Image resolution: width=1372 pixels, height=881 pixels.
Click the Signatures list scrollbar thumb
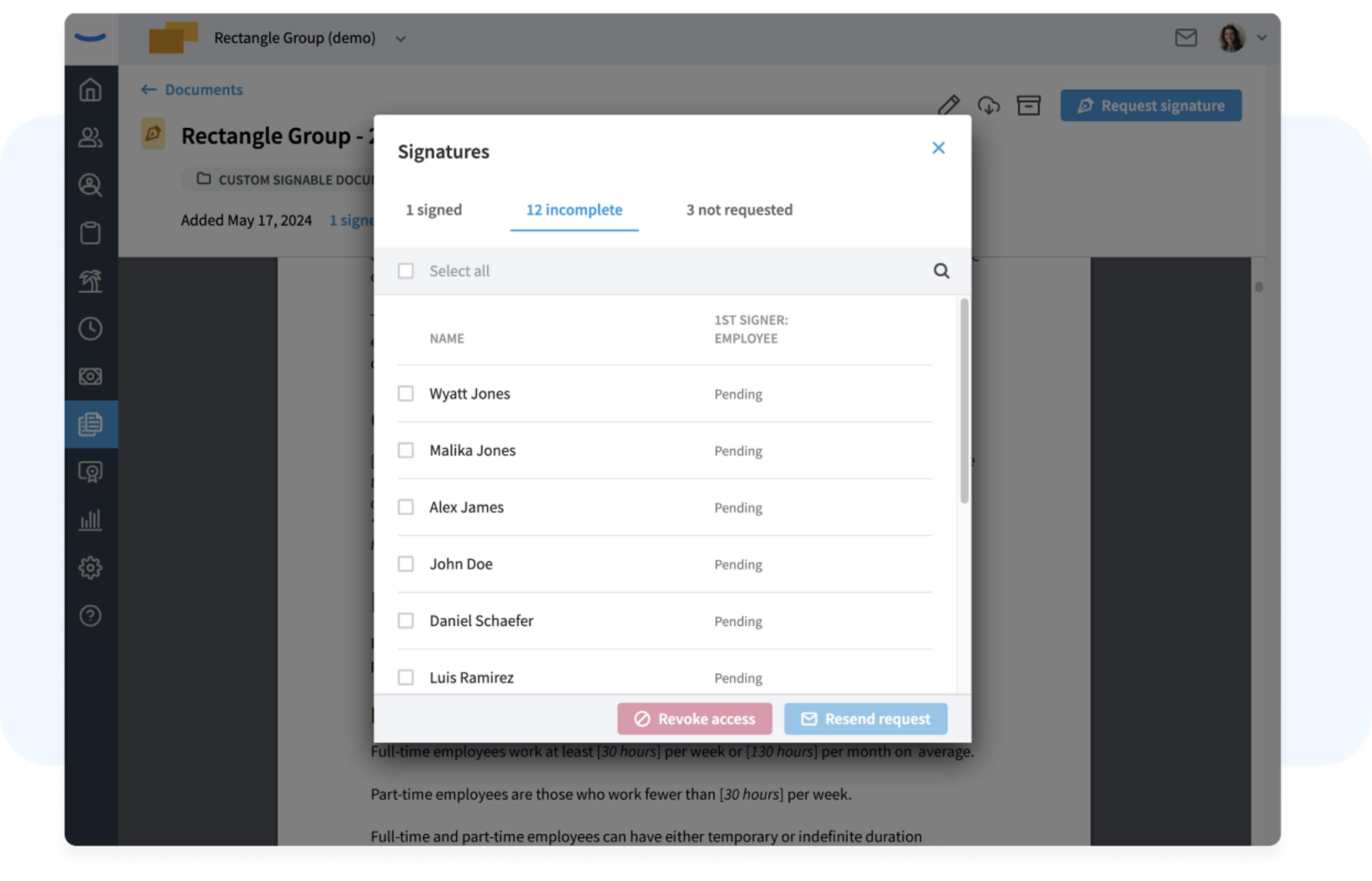pyautogui.click(x=964, y=400)
